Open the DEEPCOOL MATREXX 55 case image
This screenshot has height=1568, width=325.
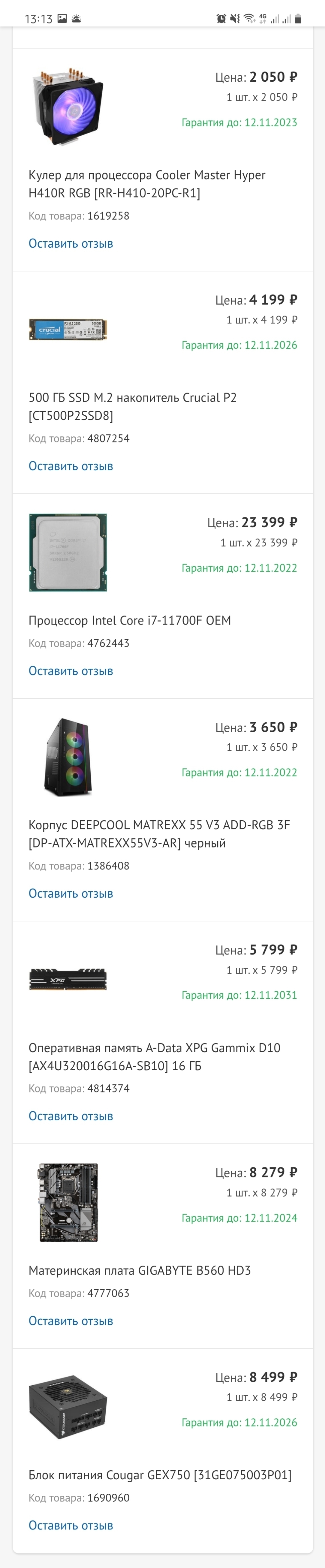tap(68, 757)
